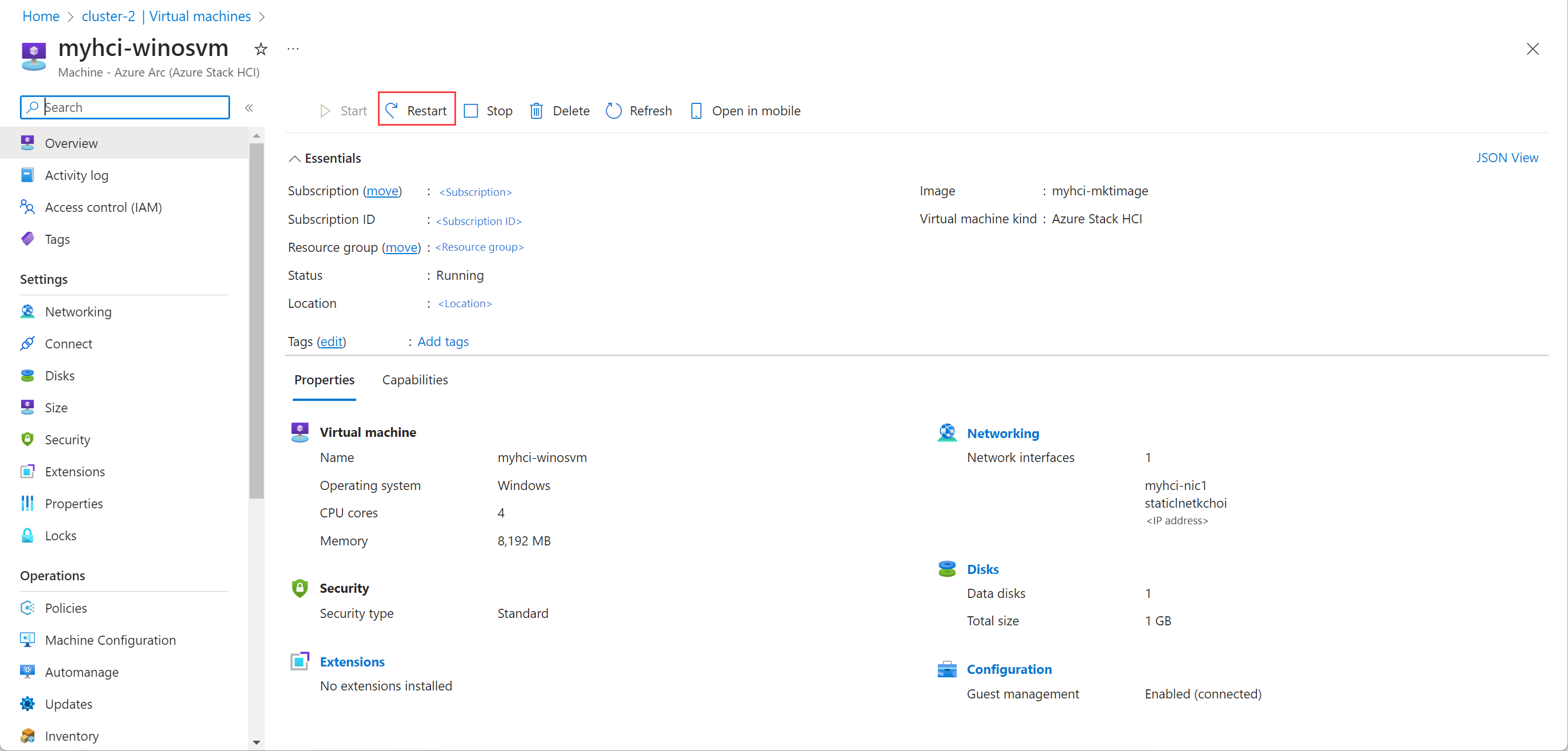Click the Delete trash icon button
1568x751 pixels.
(x=559, y=111)
